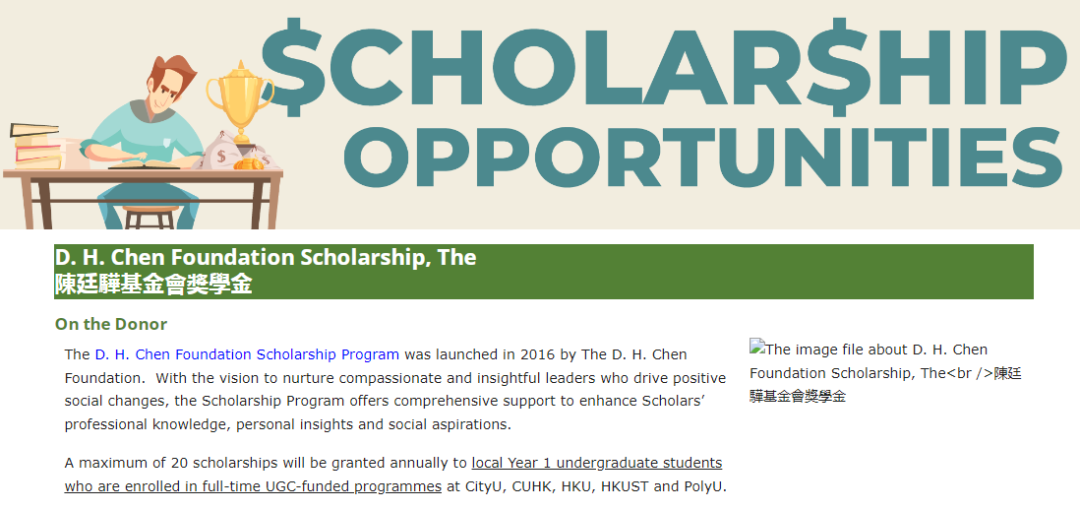Click the paragraph about a maximum of 20 scholarships
Screen dimensions: 1080x510
(x=396, y=475)
